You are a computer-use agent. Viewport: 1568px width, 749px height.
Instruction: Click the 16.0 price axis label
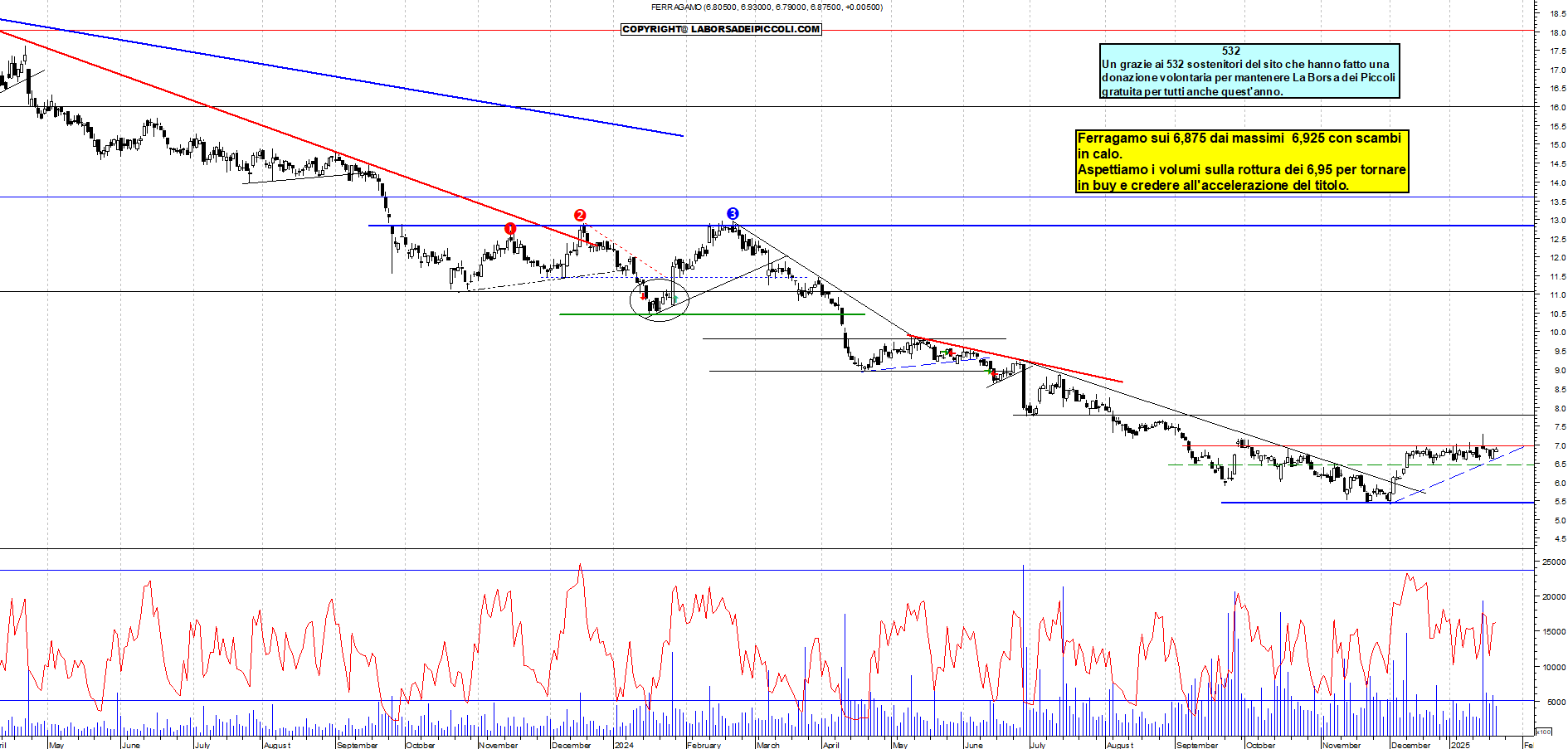point(1557,108)
